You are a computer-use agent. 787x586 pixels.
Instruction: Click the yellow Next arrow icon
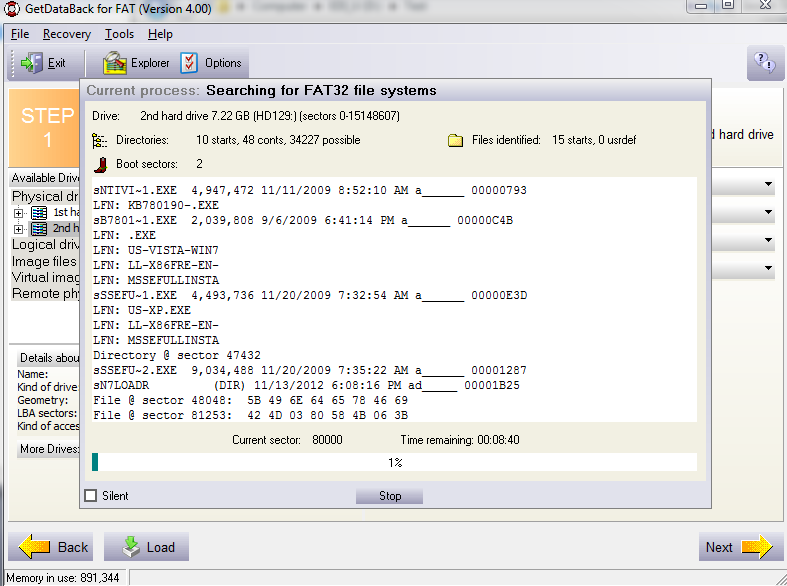[x=757, y=547]
